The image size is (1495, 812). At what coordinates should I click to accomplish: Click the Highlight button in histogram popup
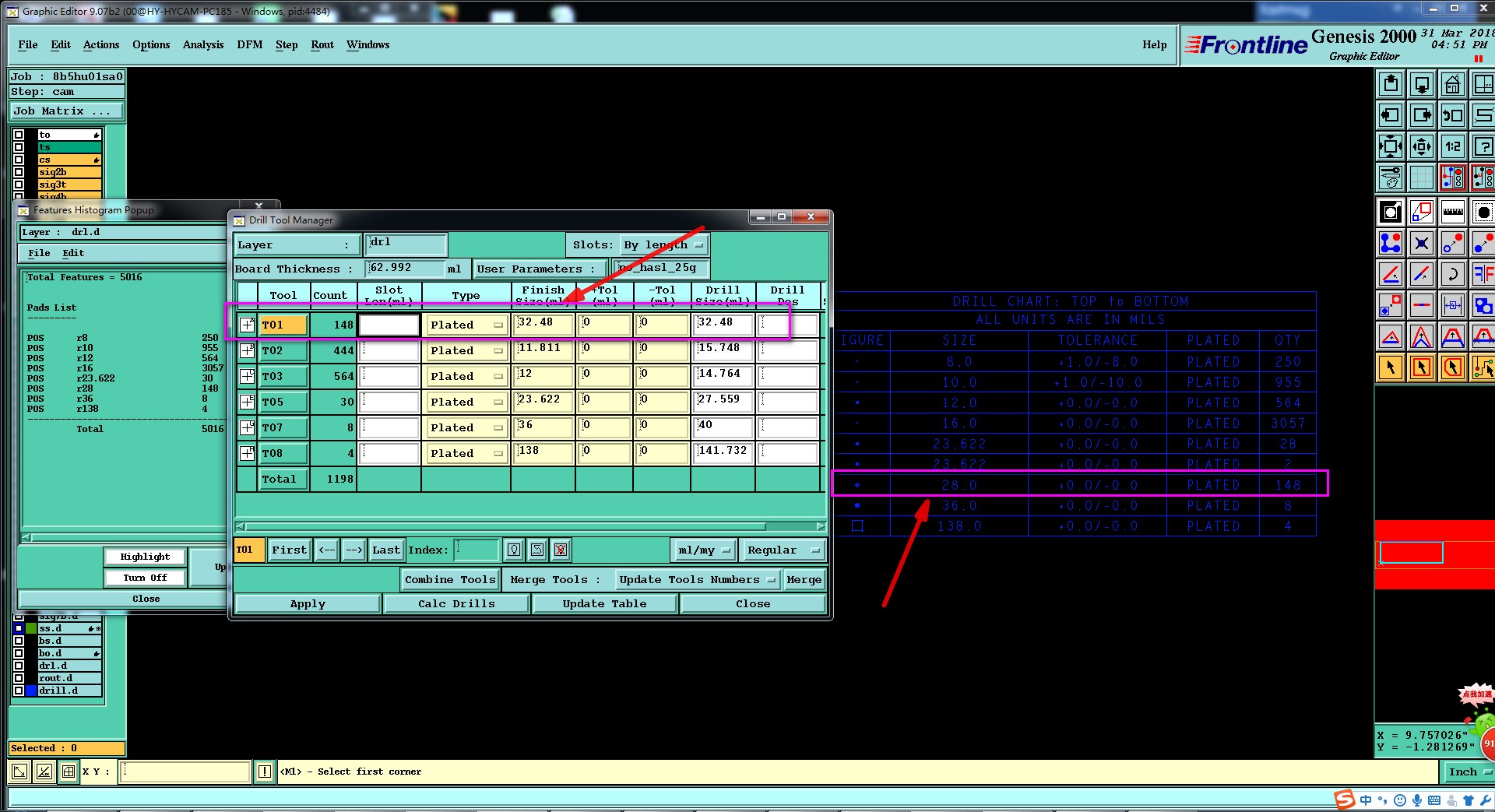pyautogui.click(x=145, y=557)
